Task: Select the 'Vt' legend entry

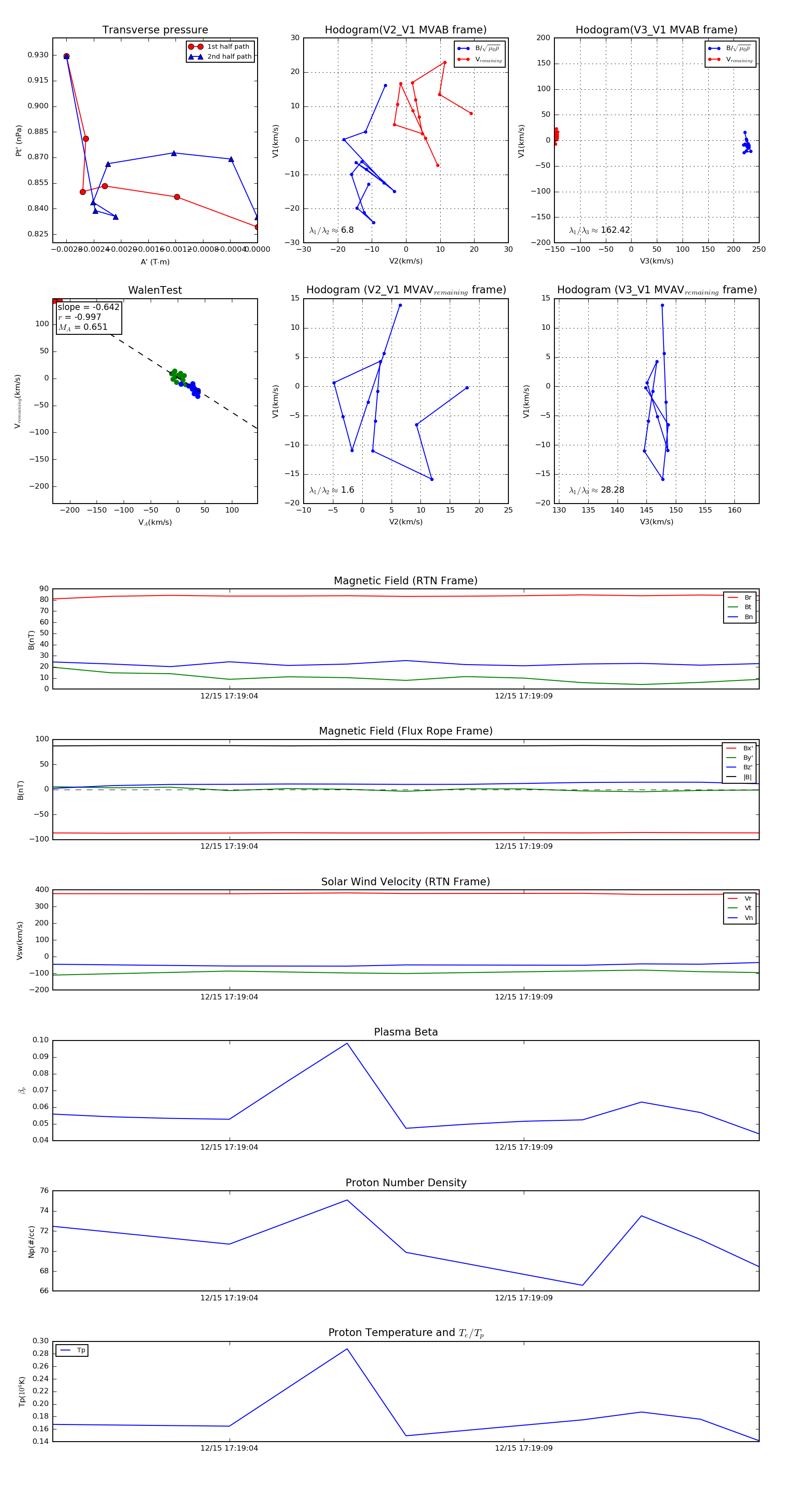Action: click(x=740, y=908)
